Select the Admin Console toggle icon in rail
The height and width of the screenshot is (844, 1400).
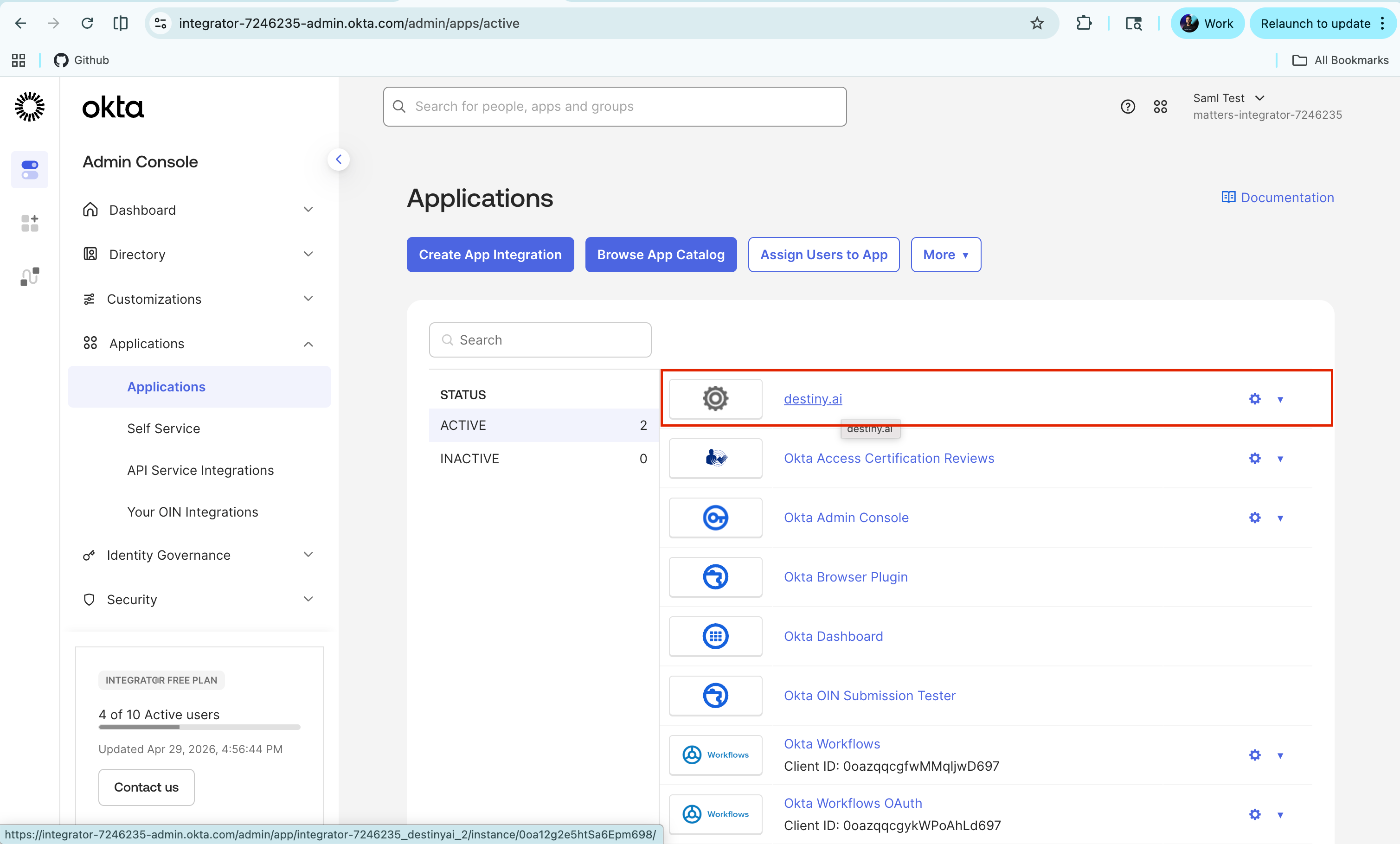[x=30, y=169]
